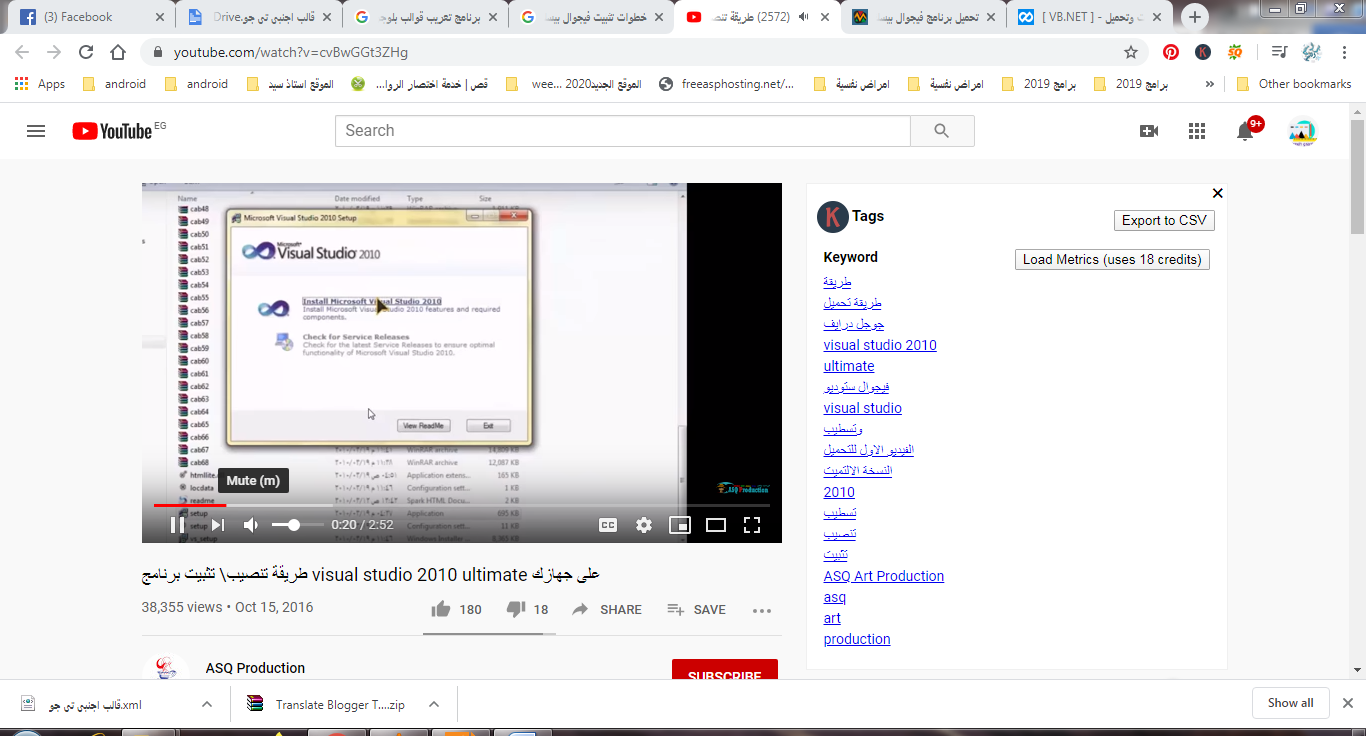1366x736 pixels.
Task: Open the Chrome three-dot menu
Action: tap(1343, 52)
